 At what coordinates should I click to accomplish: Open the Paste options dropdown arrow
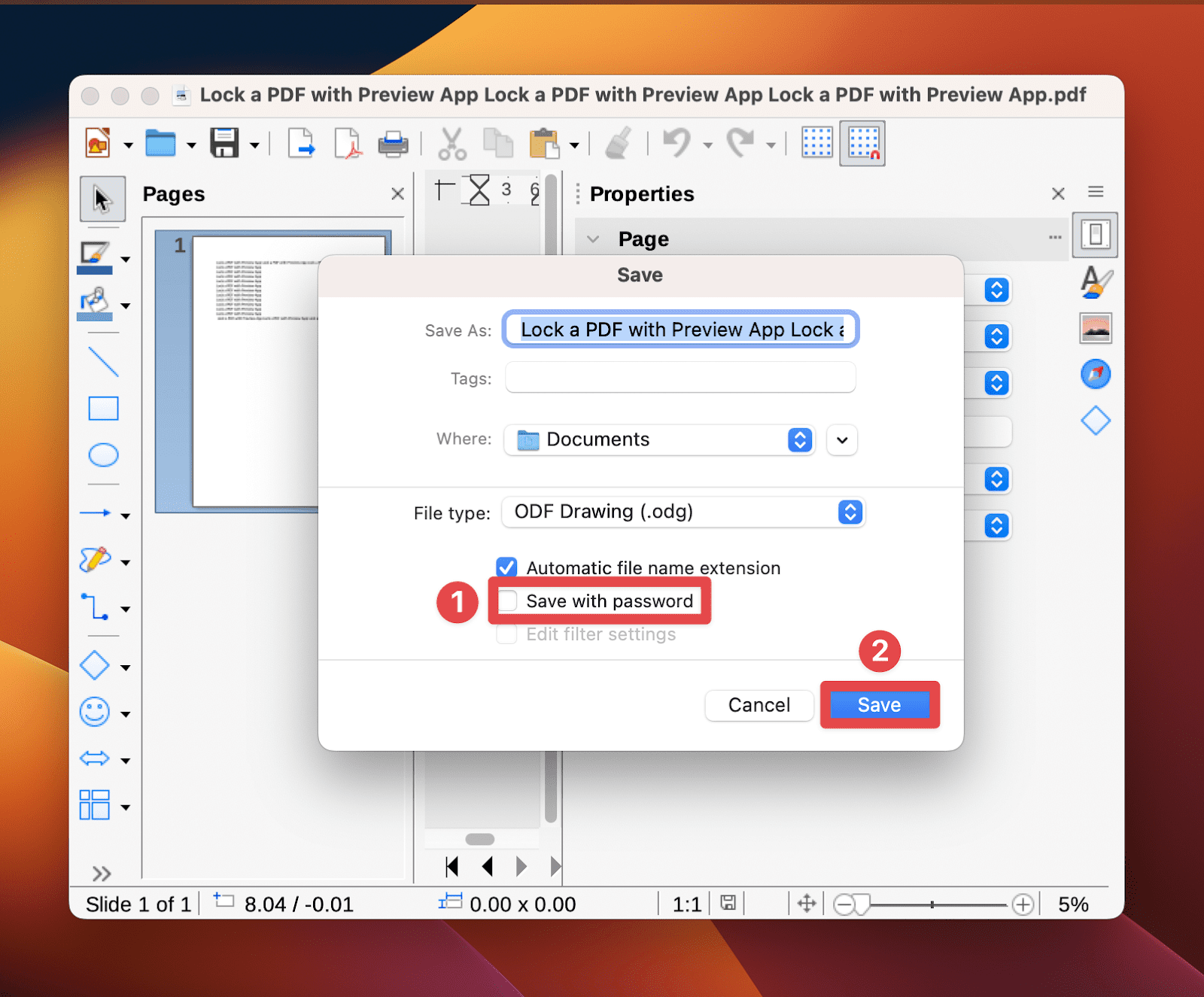coord(574,145)
